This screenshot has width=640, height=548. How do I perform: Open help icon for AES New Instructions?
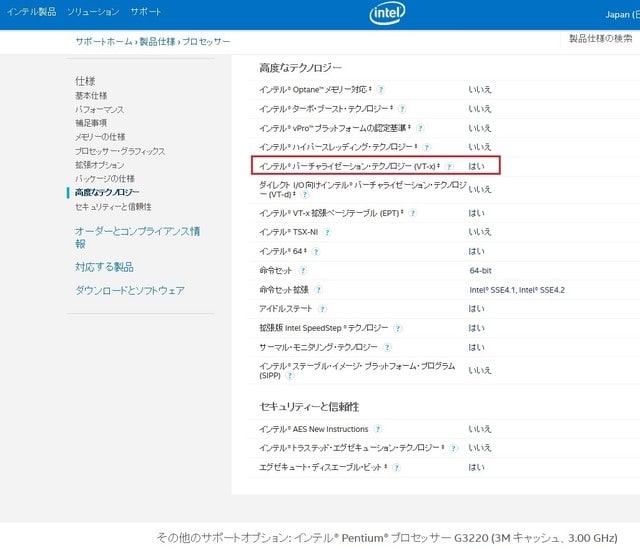[378, 429]
